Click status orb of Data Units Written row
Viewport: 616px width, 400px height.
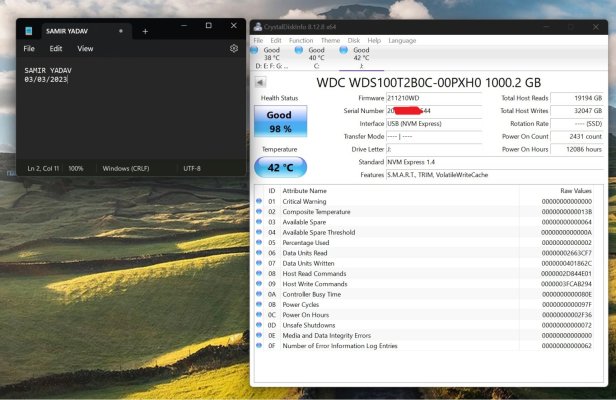pyautogui.click(x=259, y=263)
